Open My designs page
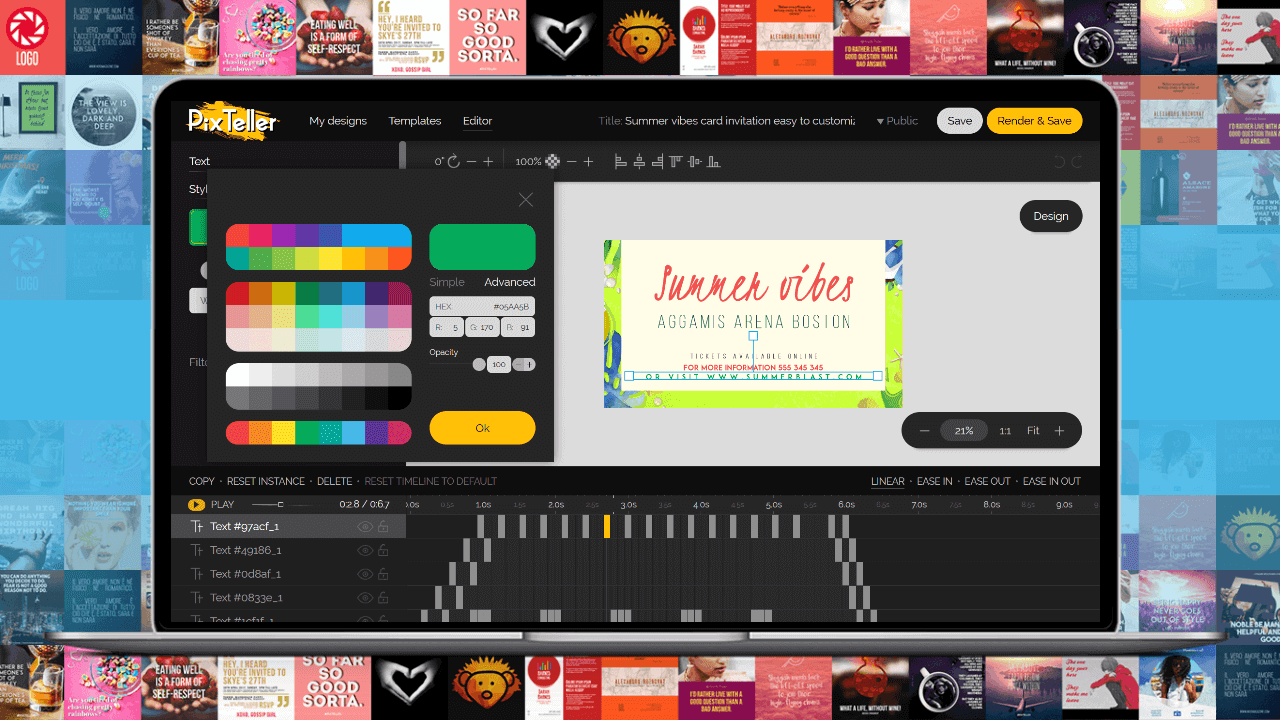This screenshot has height=720, width=1280. (338, 121)
